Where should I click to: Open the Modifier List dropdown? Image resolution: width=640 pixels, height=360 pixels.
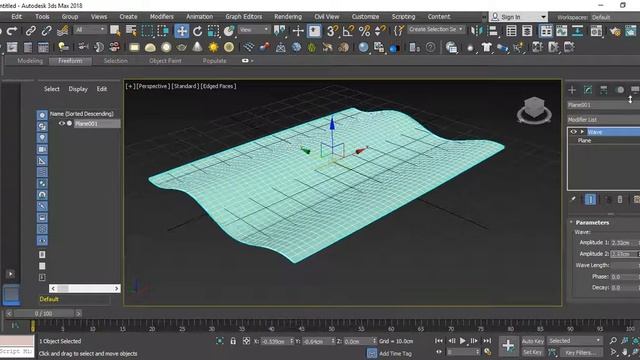(x=604, y=120)
